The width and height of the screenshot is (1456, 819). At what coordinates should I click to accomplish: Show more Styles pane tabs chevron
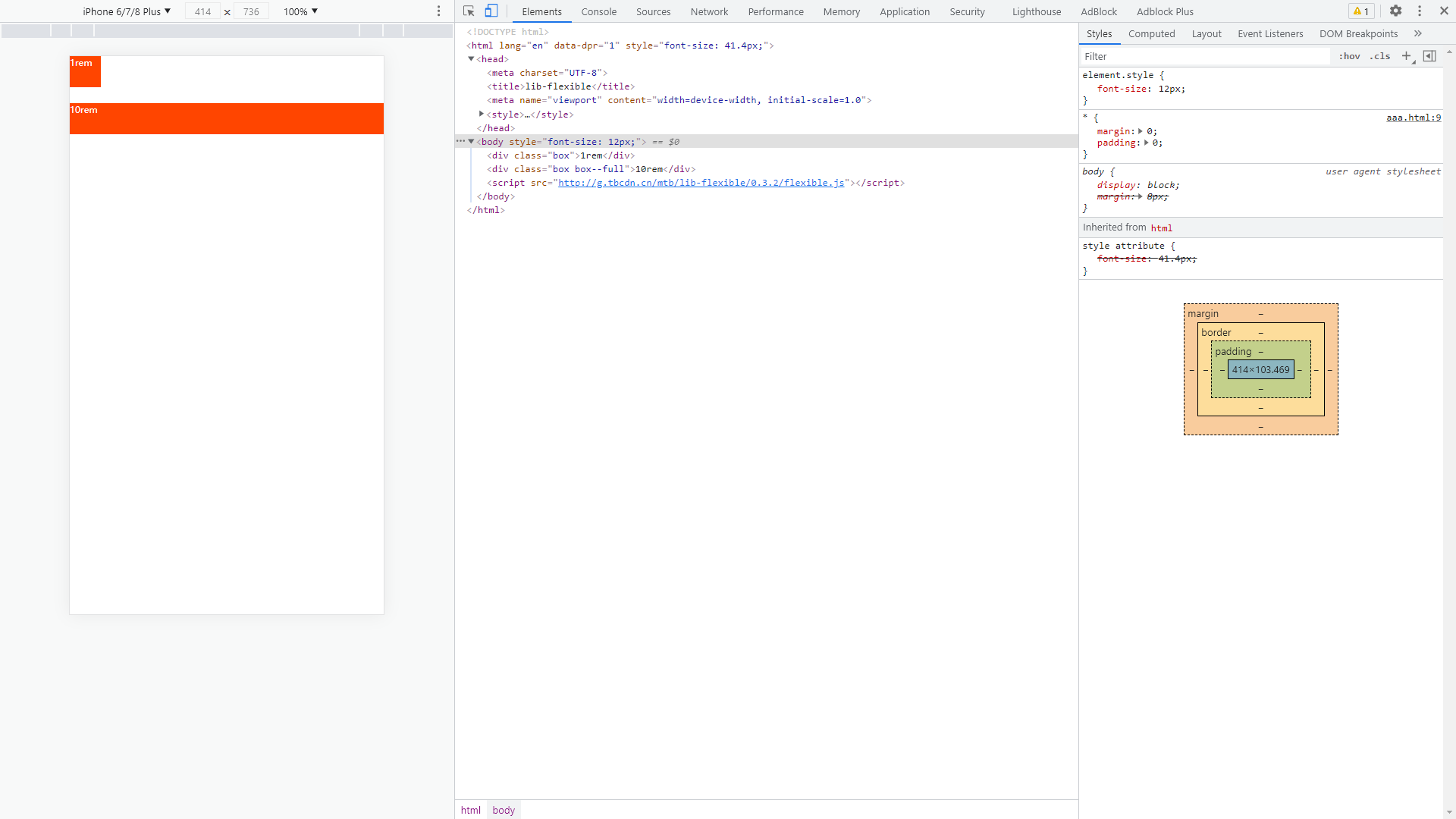point(1418,34)
